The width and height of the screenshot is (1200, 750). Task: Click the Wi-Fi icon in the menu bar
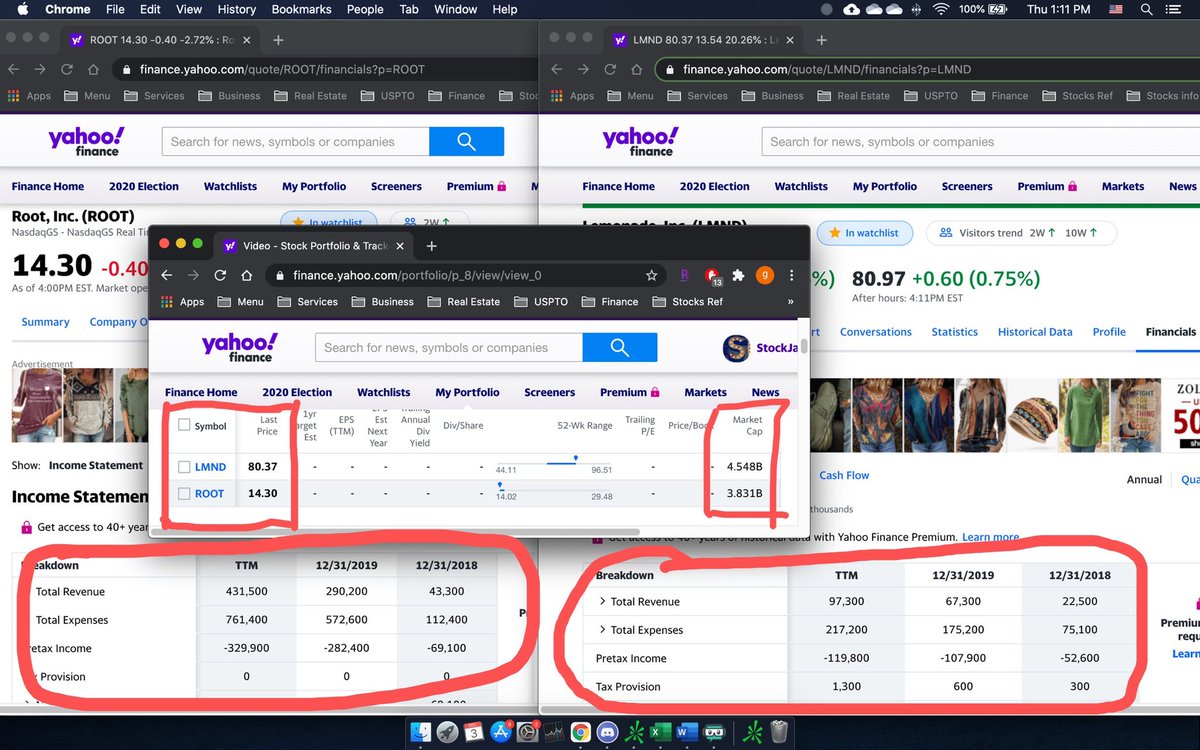point(941,9)
